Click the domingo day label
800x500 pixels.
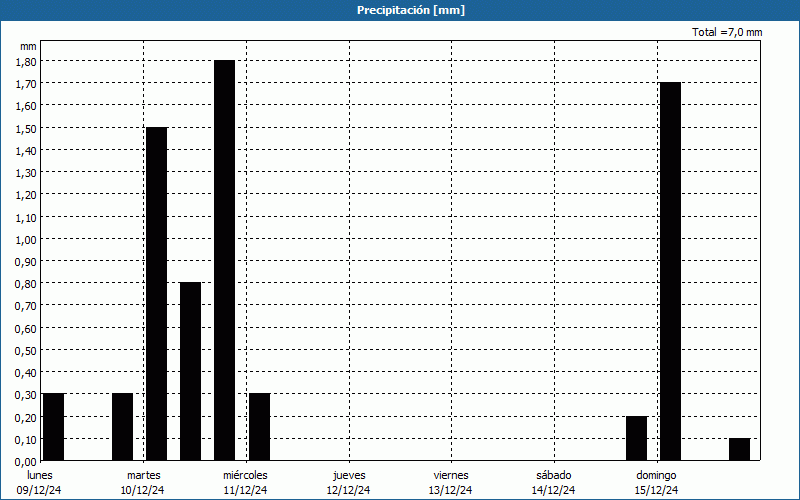coord(656,475)
